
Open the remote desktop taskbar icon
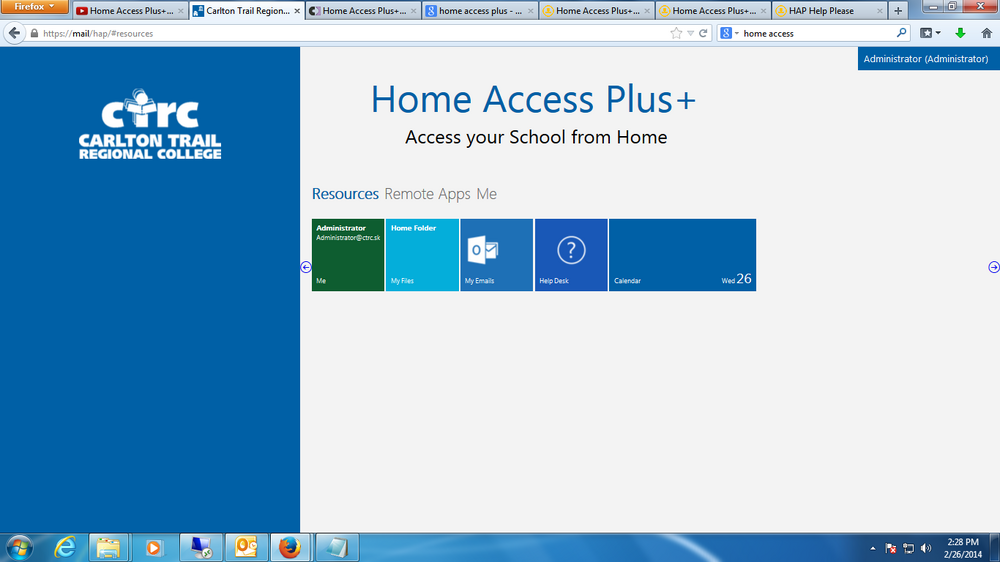[x=201, y=547]
